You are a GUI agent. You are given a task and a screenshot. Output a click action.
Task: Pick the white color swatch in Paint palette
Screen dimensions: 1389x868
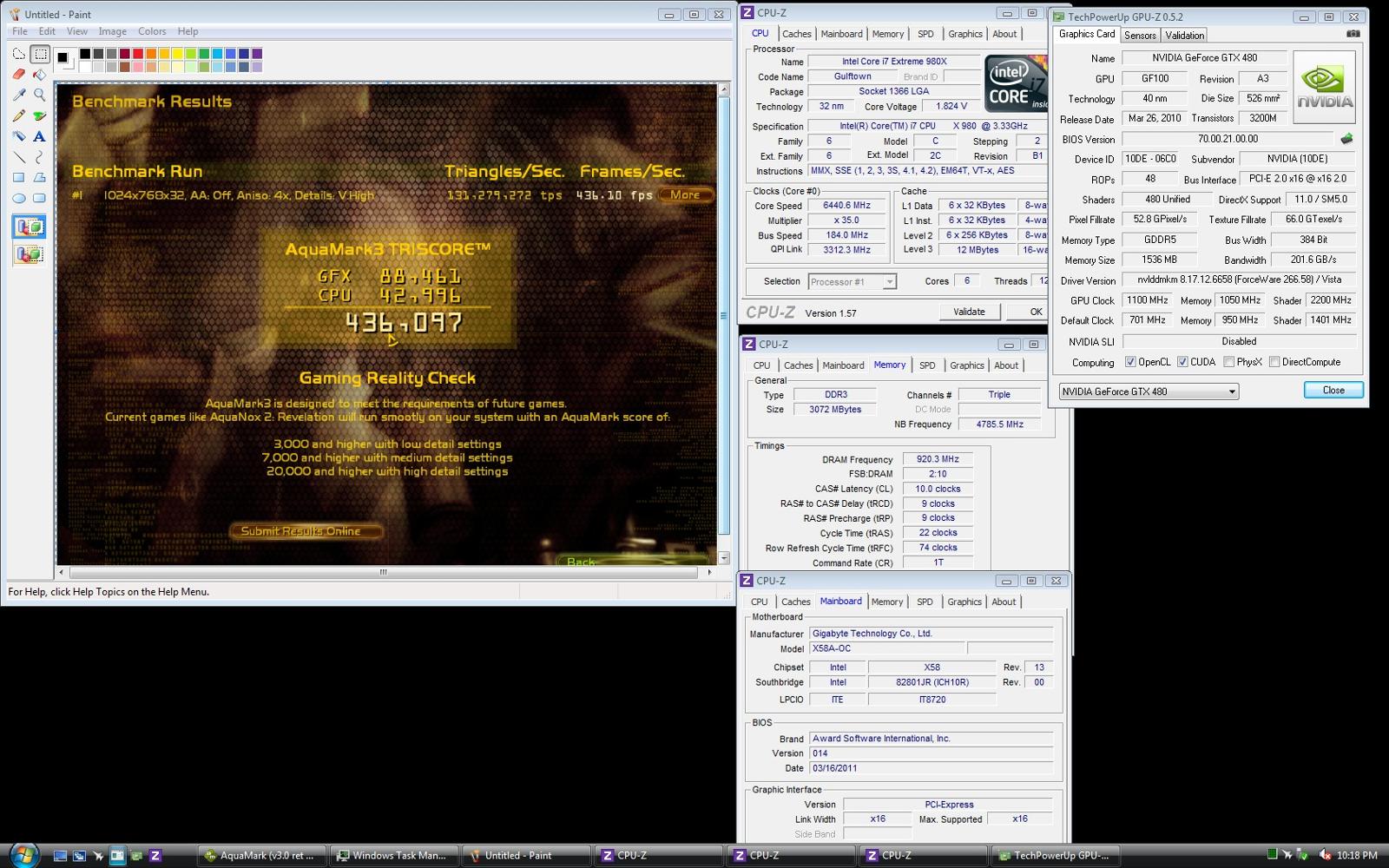pyautogui.click(x=85, y=67)
